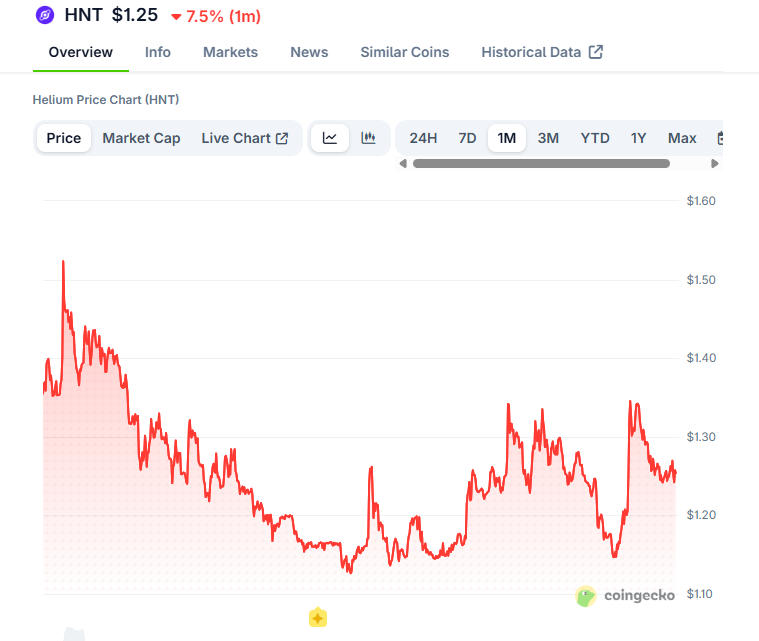
Task: Click the yellow sparkle marker below chart
Action: (318, 618)
